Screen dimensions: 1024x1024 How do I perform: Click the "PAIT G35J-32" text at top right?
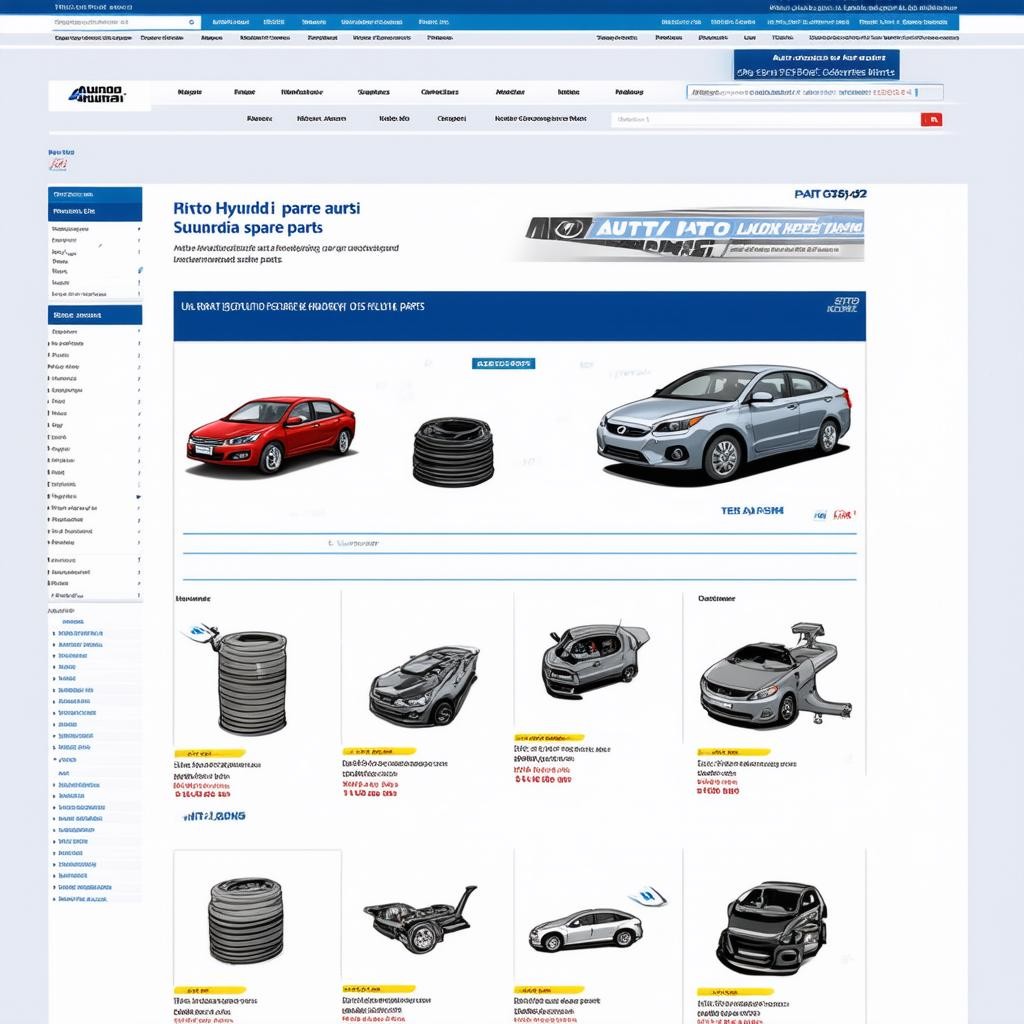coord(831,194)
